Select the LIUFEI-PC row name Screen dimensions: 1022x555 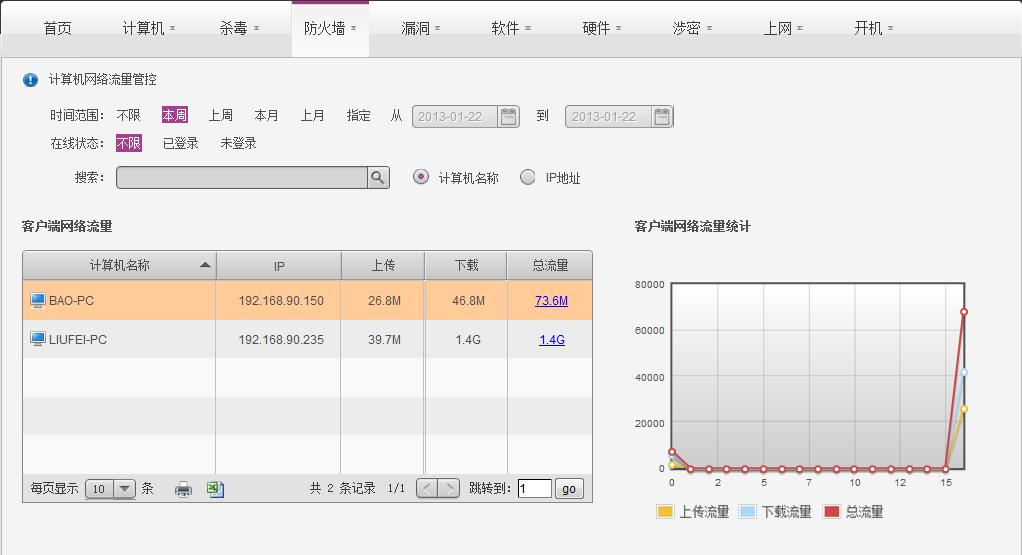(x=78, y=339)
